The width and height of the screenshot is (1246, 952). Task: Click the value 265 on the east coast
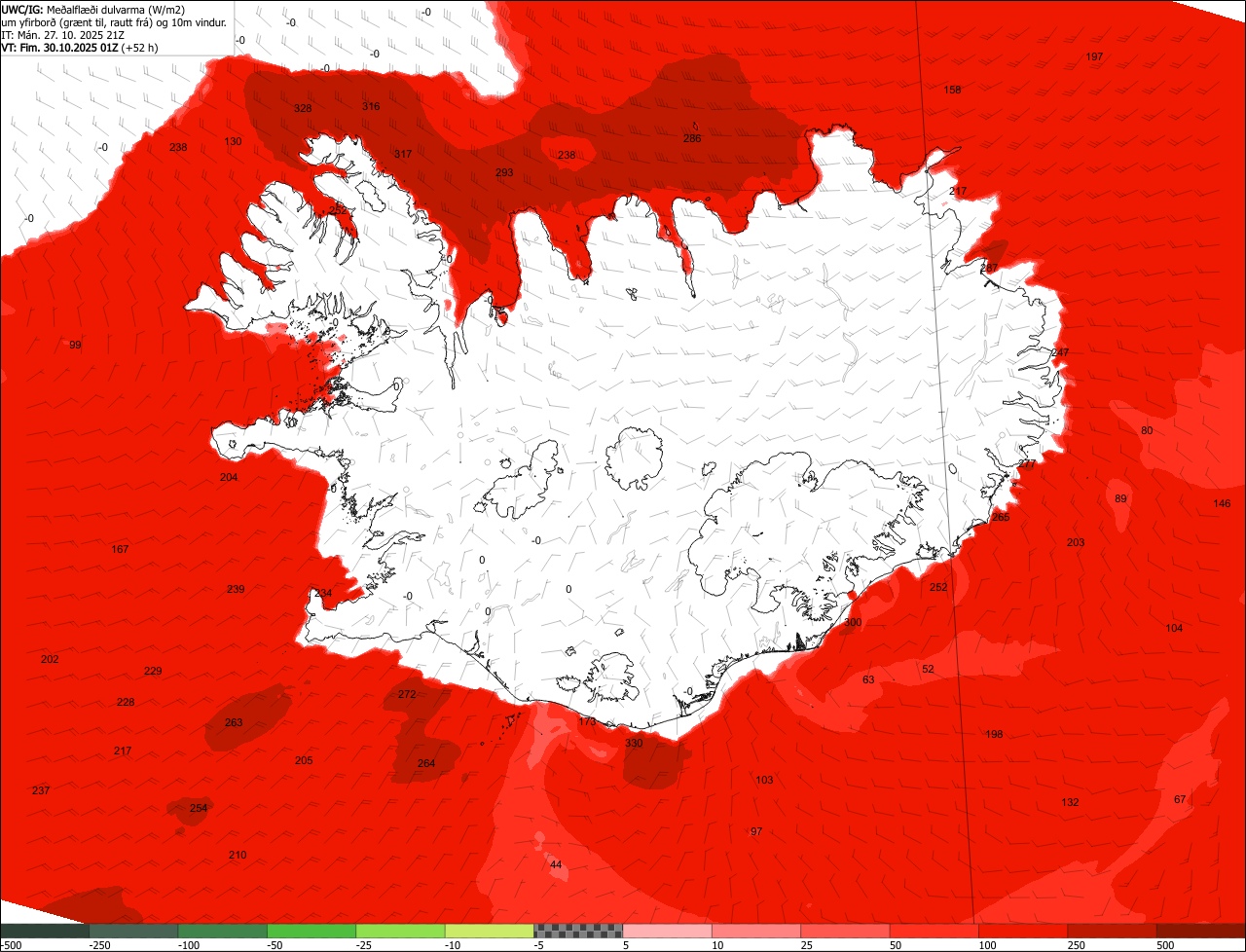[1001, 517]
